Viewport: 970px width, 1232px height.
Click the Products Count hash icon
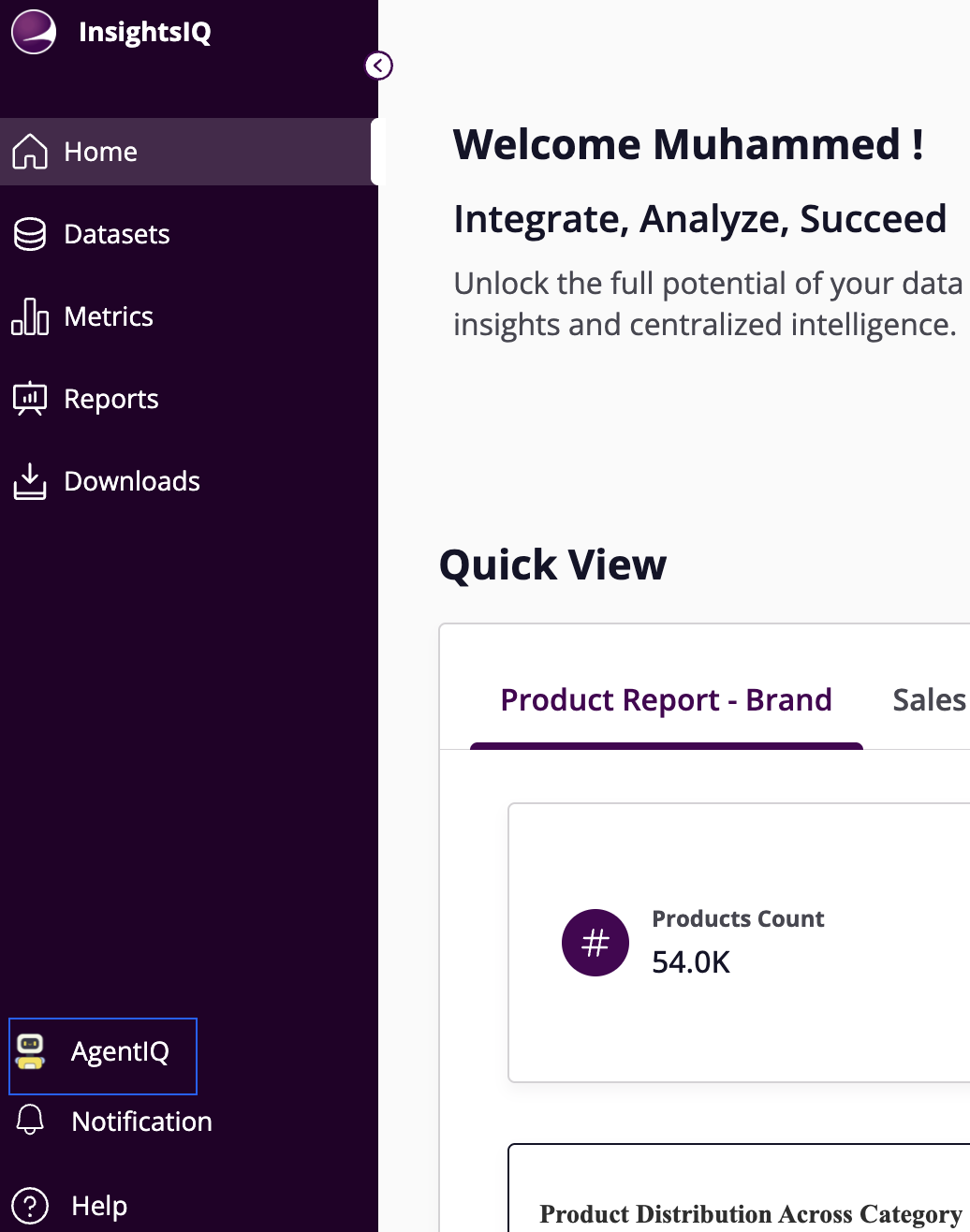pos(595,943)
